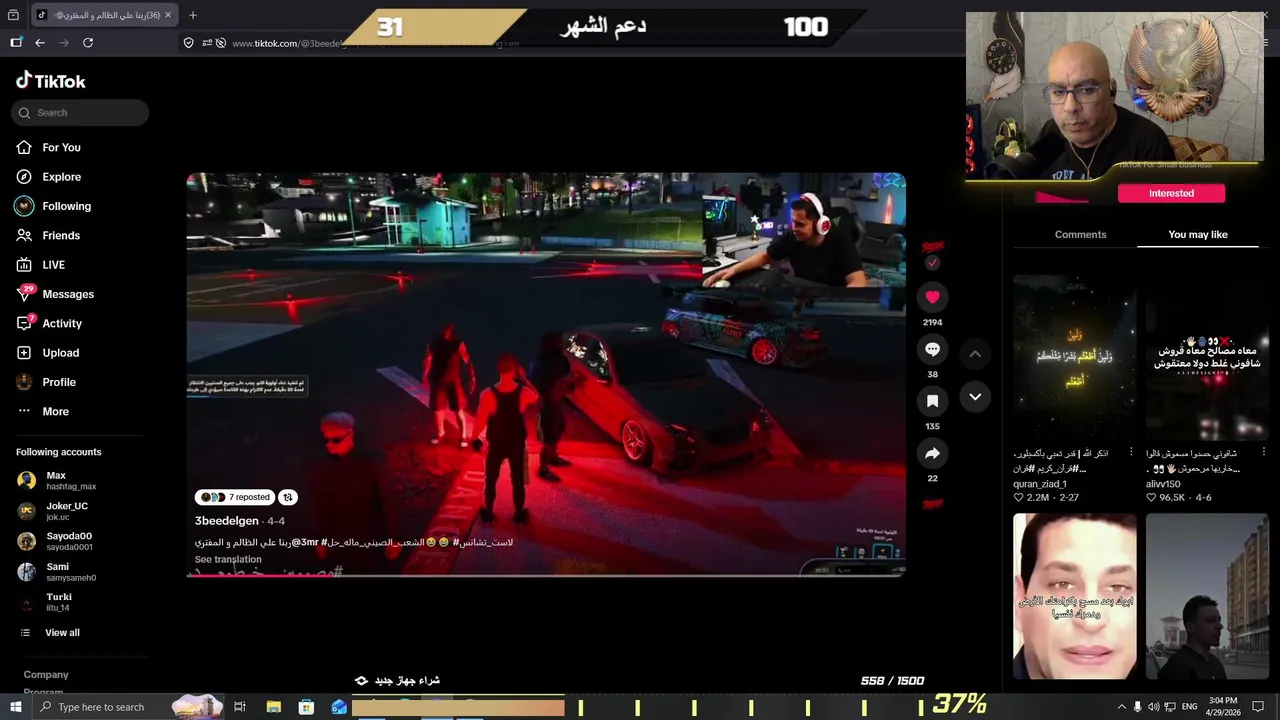This screenshot has height=720, width=1280.
Task: Open the ENG language selector
Action: click(x=1189, y=707)
